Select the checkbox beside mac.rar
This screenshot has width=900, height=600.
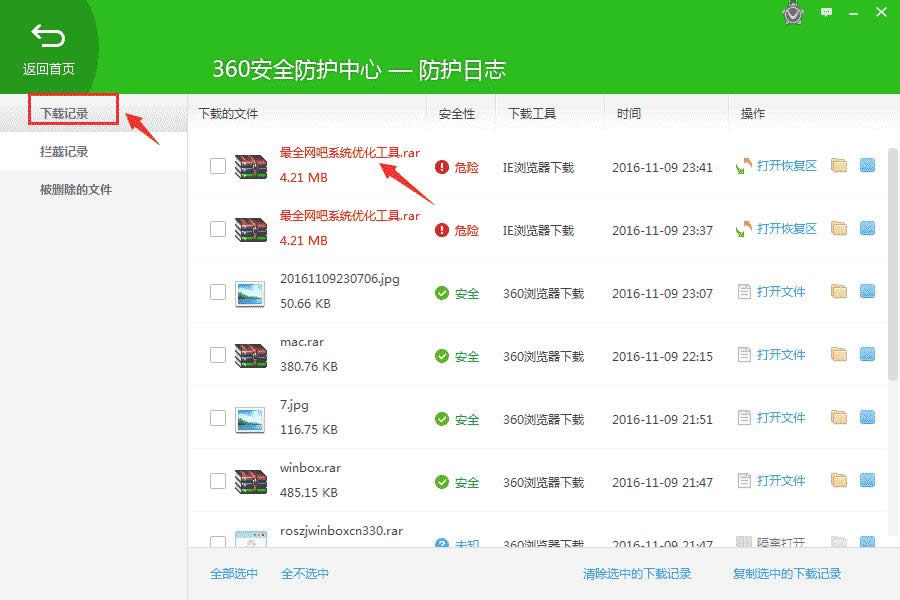(218, 355)
